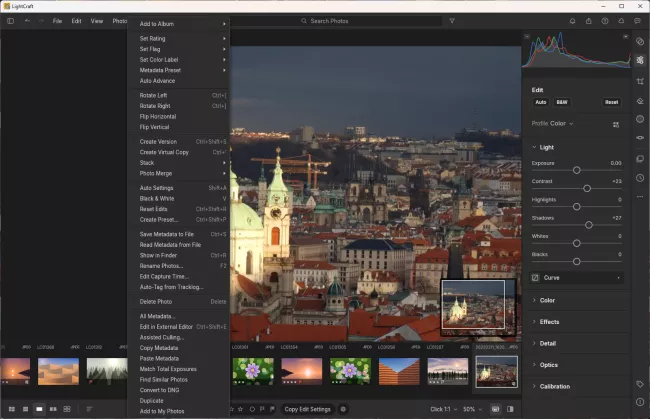The width and height of the screenshot is (650, 419).
Task: Open the Set Rating submenu
Action: [179, 39]
